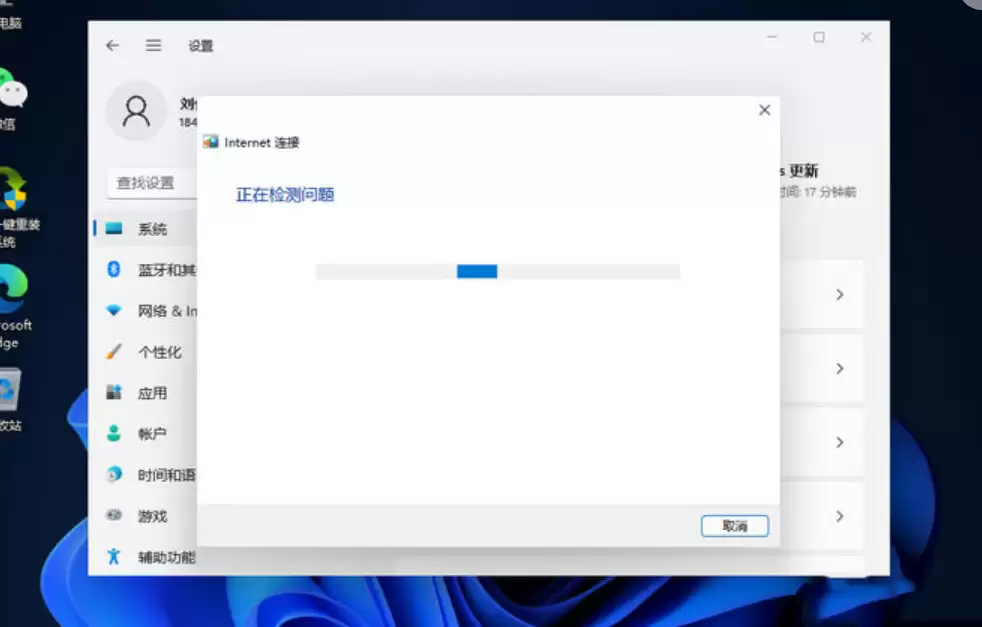The width and height of the screenshot is (982, 627).
Task: Select 系统 in the navigation pane
Action: [150, 228]
